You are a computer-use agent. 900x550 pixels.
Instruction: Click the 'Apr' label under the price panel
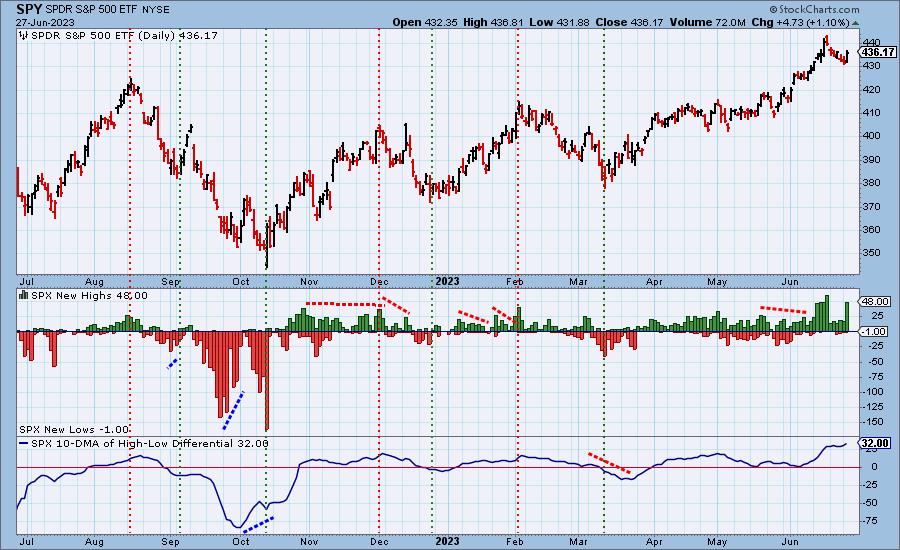(x=654, y=281)
